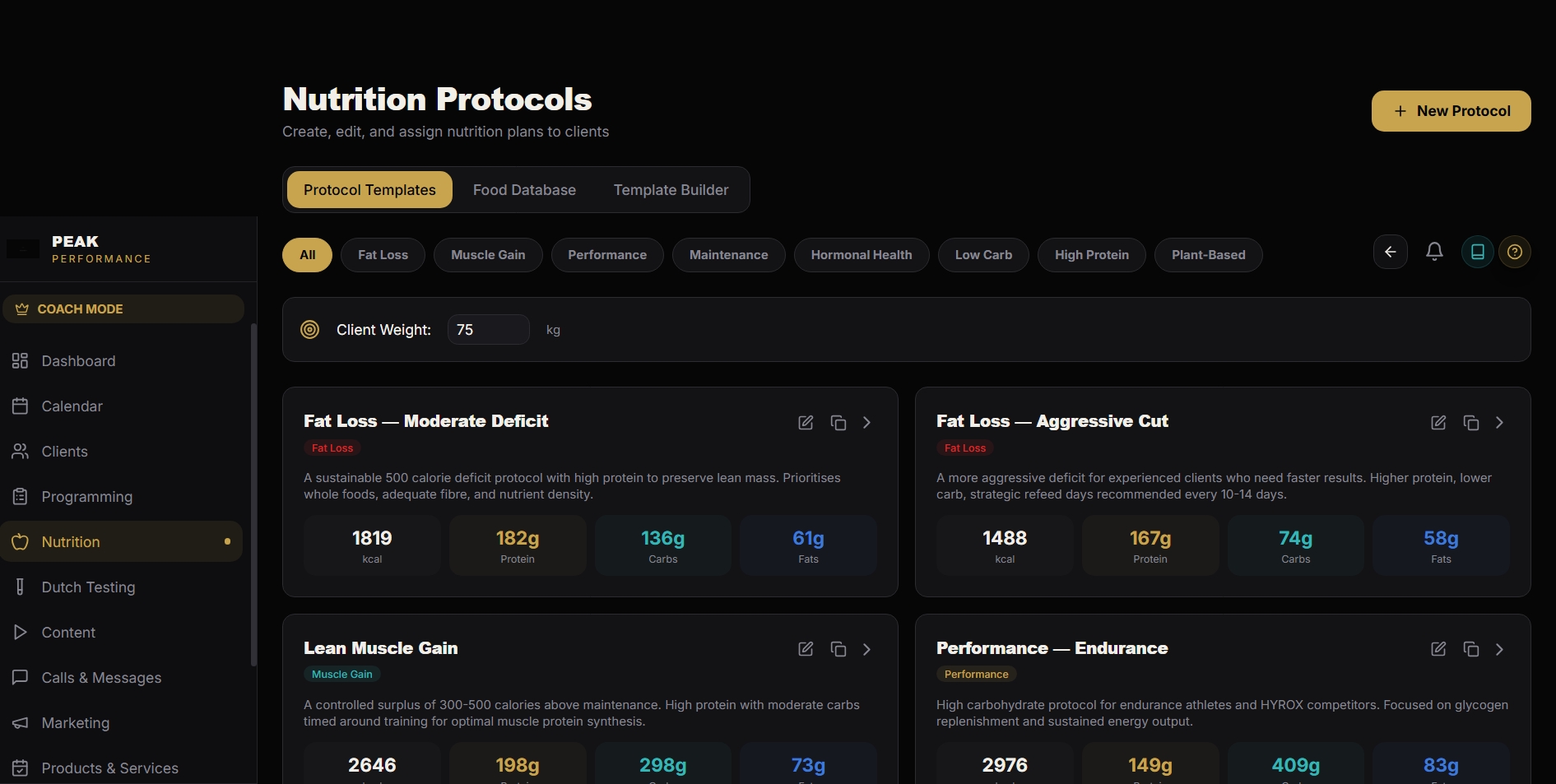Screen dimensions: 1556x784
Task: Open Dashboard from the sidebar
Action: pos(122,361)
